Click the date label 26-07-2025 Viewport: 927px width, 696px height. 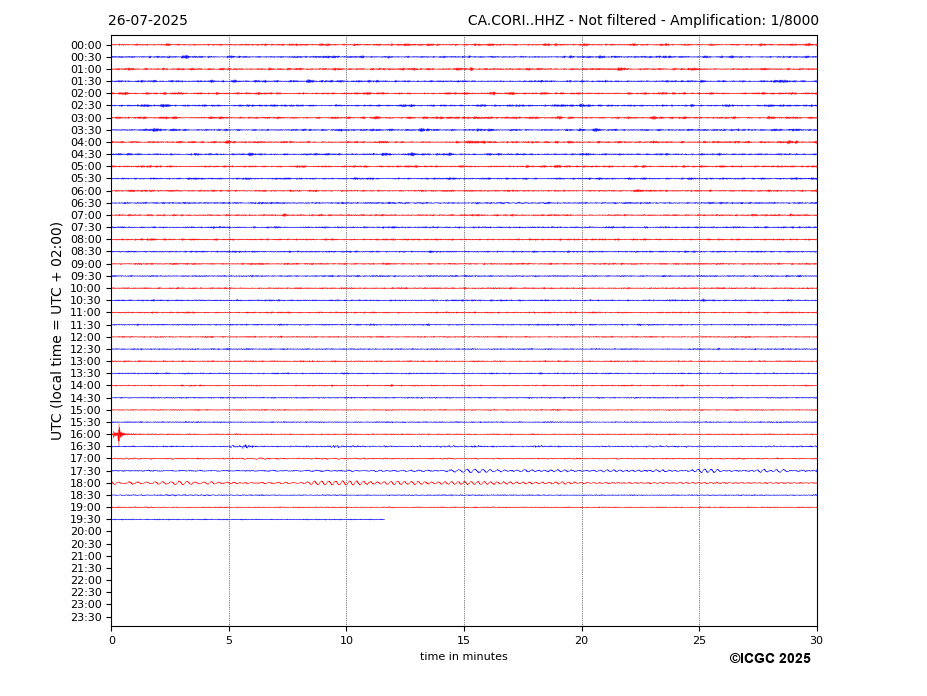point(147,21)
